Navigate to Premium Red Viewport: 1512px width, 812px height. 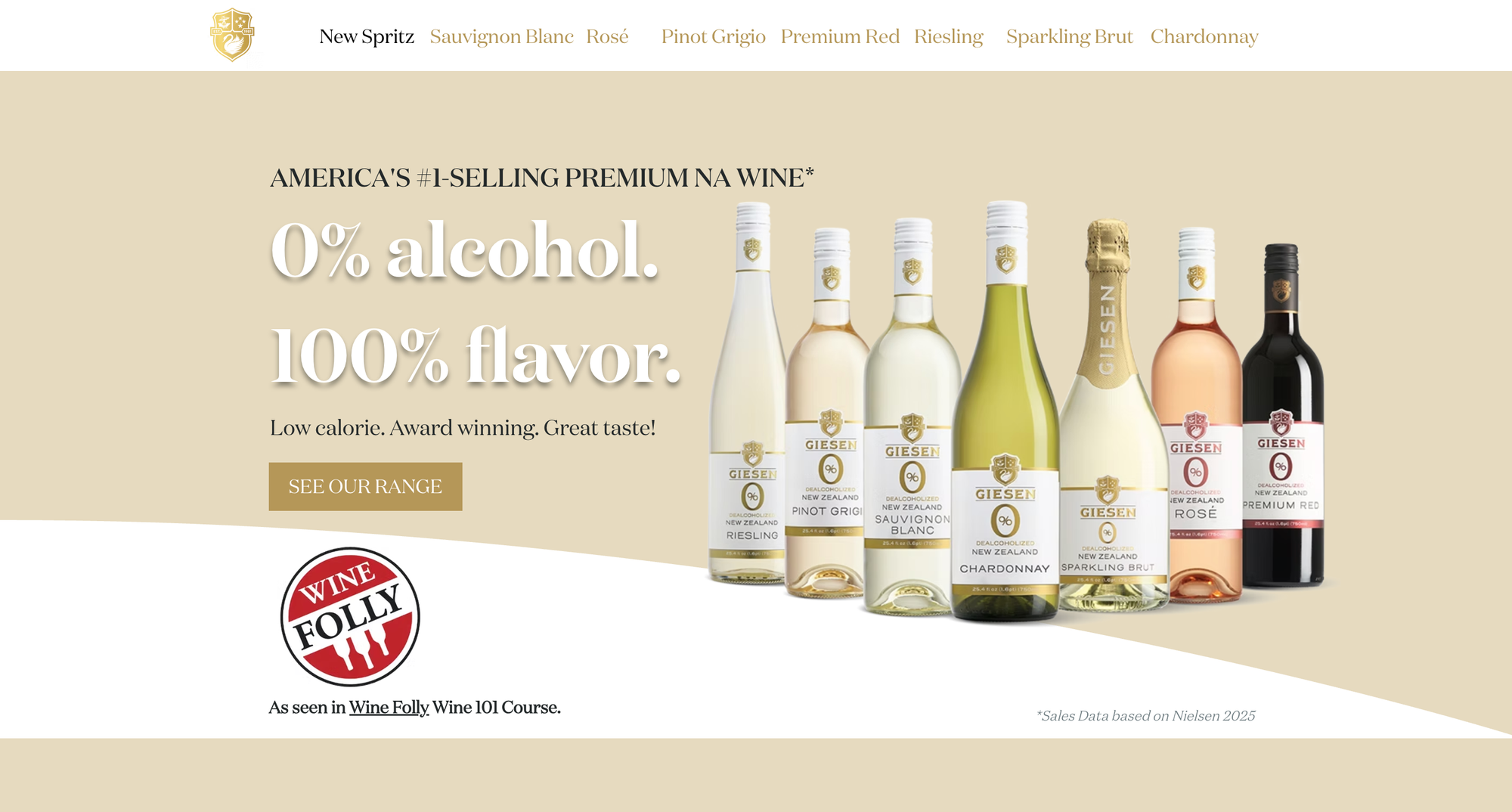(840, 36)
